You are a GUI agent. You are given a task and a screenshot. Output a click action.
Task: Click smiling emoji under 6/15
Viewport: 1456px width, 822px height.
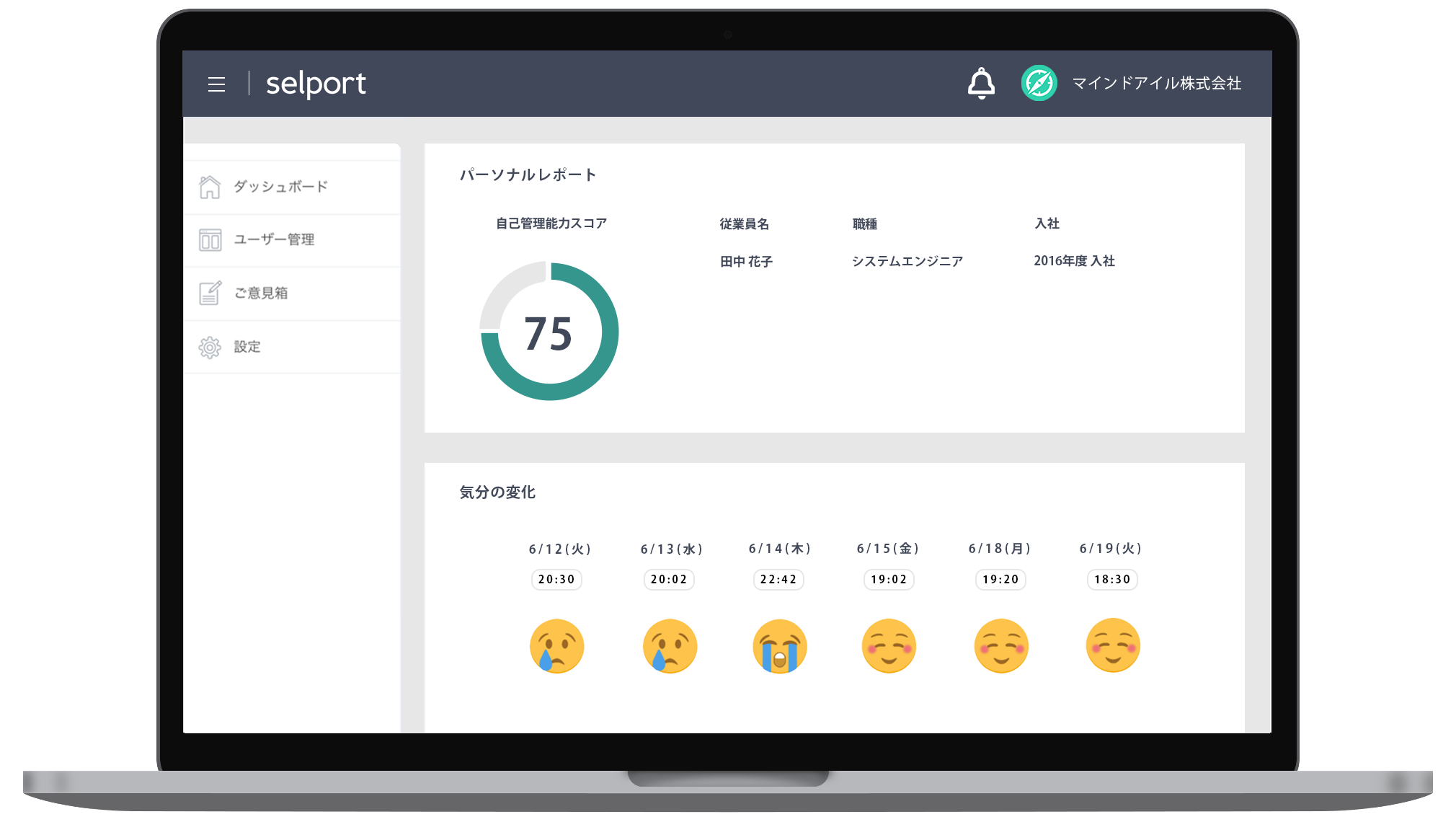click(x=889, y=646)
